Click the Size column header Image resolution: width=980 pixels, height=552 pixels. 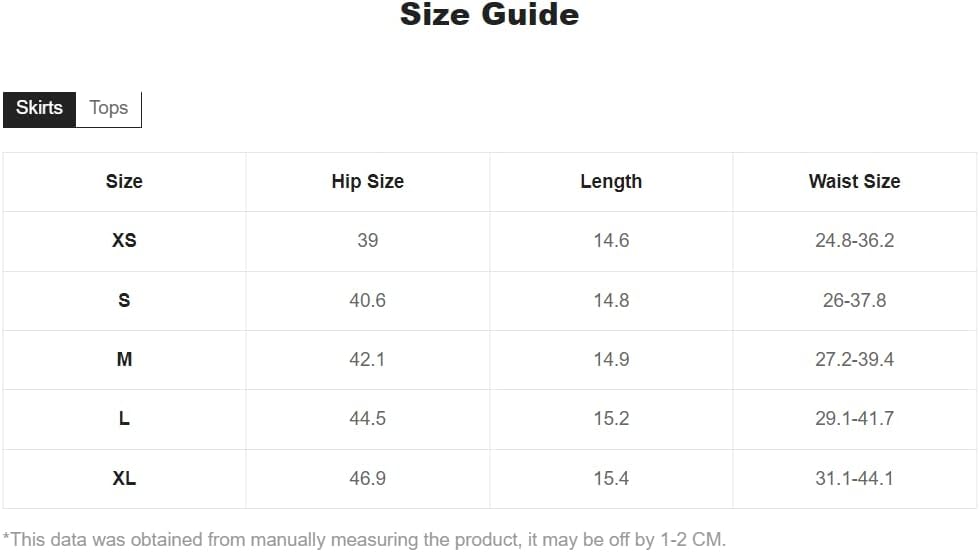[124, 181]
